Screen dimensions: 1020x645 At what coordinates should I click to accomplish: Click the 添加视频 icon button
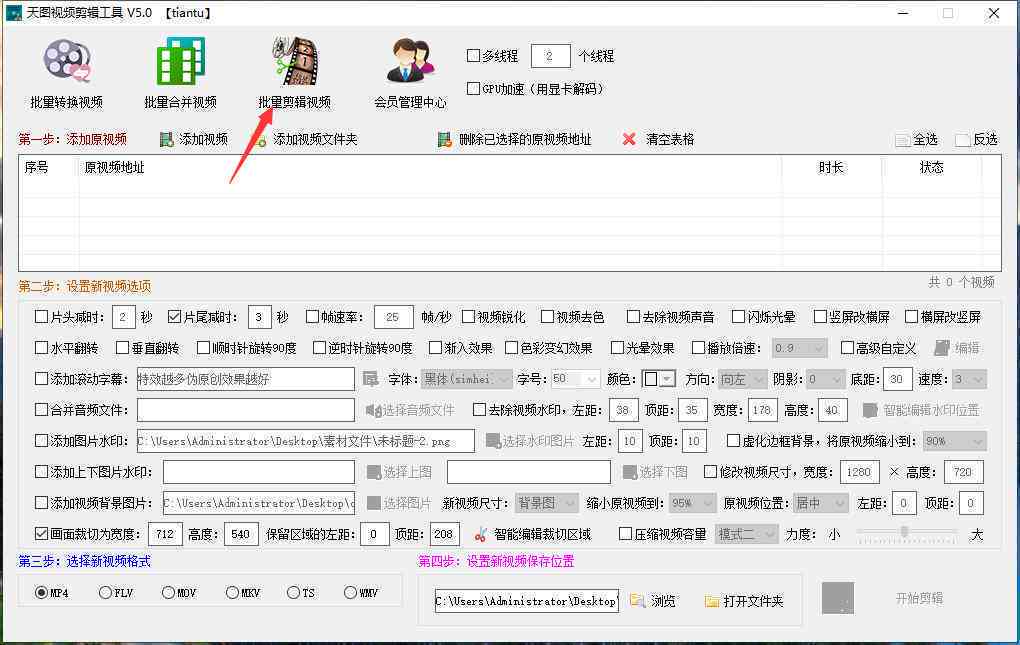point(167,139)
